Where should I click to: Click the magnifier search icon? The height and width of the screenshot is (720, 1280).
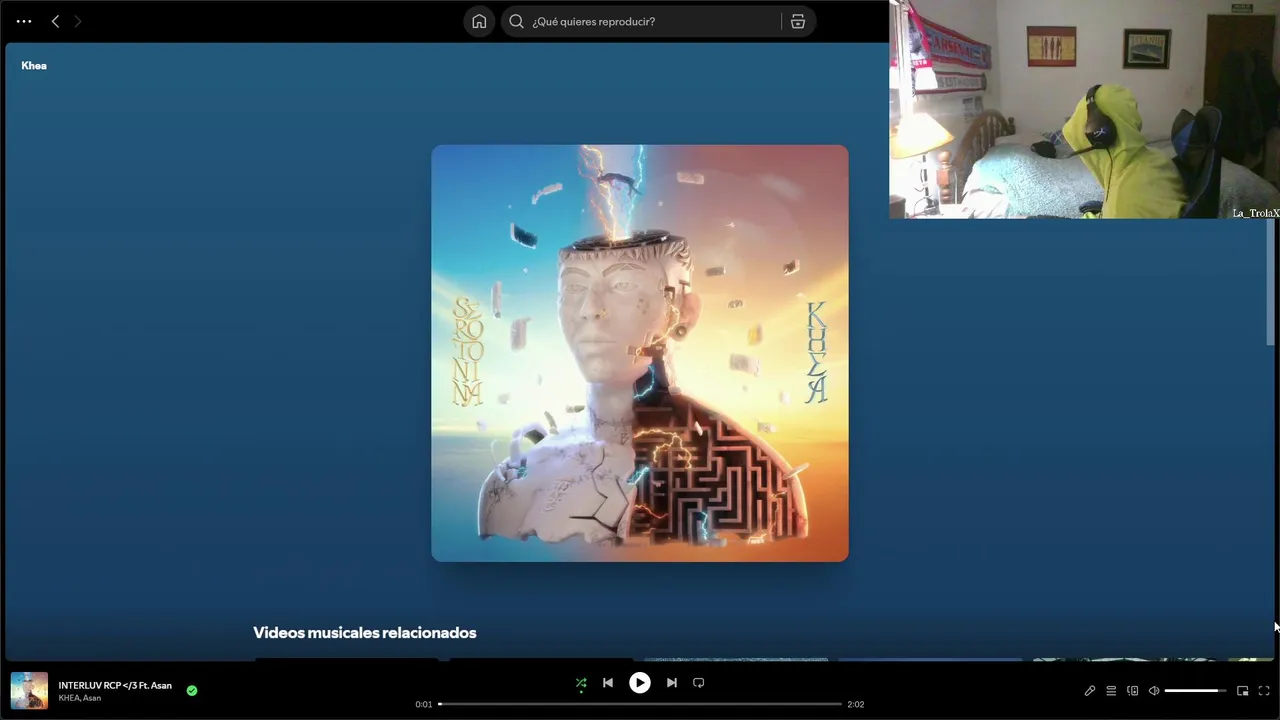(x=516, y=21)
